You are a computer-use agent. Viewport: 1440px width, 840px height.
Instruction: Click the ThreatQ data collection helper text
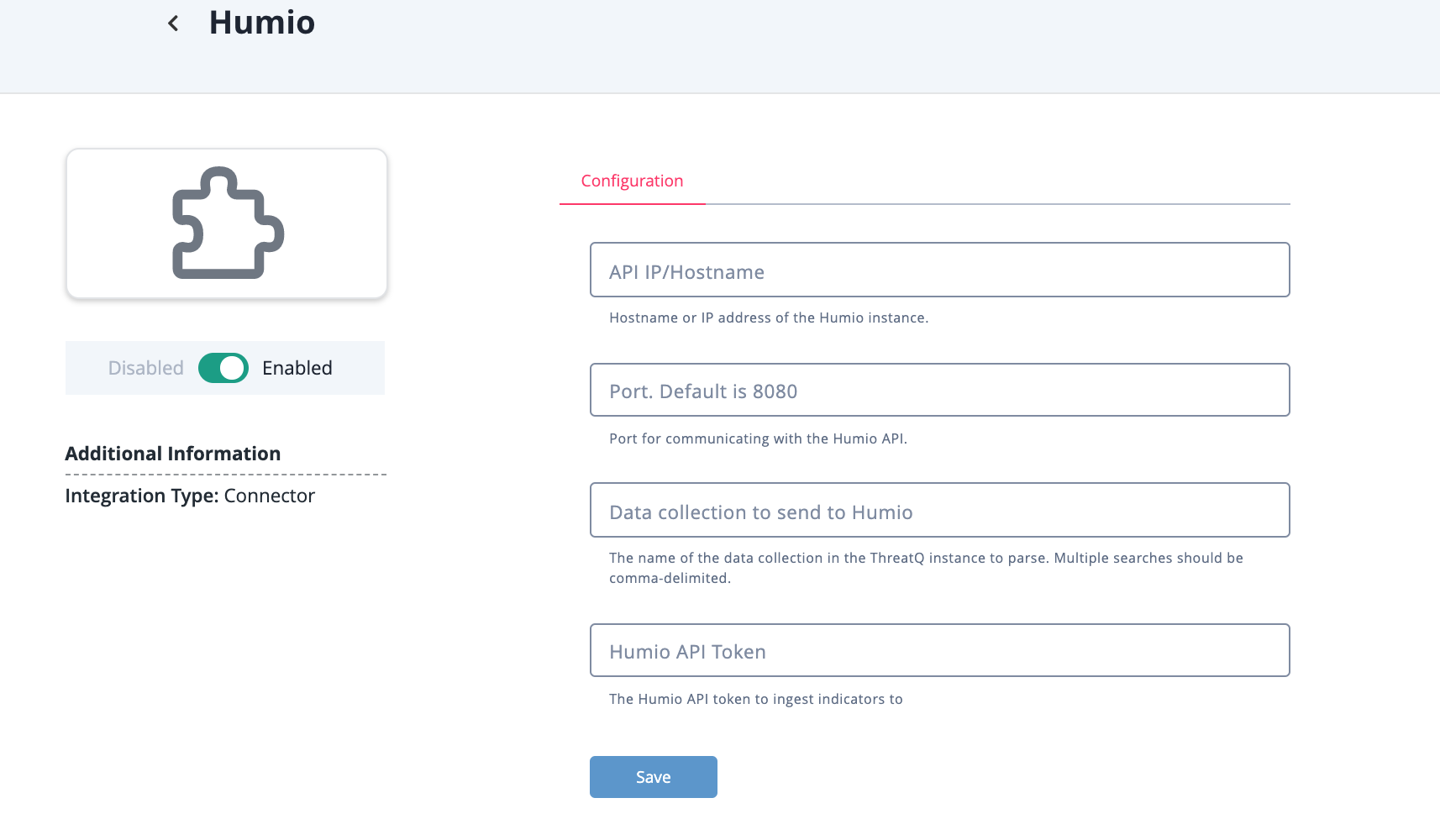[926, 568]
